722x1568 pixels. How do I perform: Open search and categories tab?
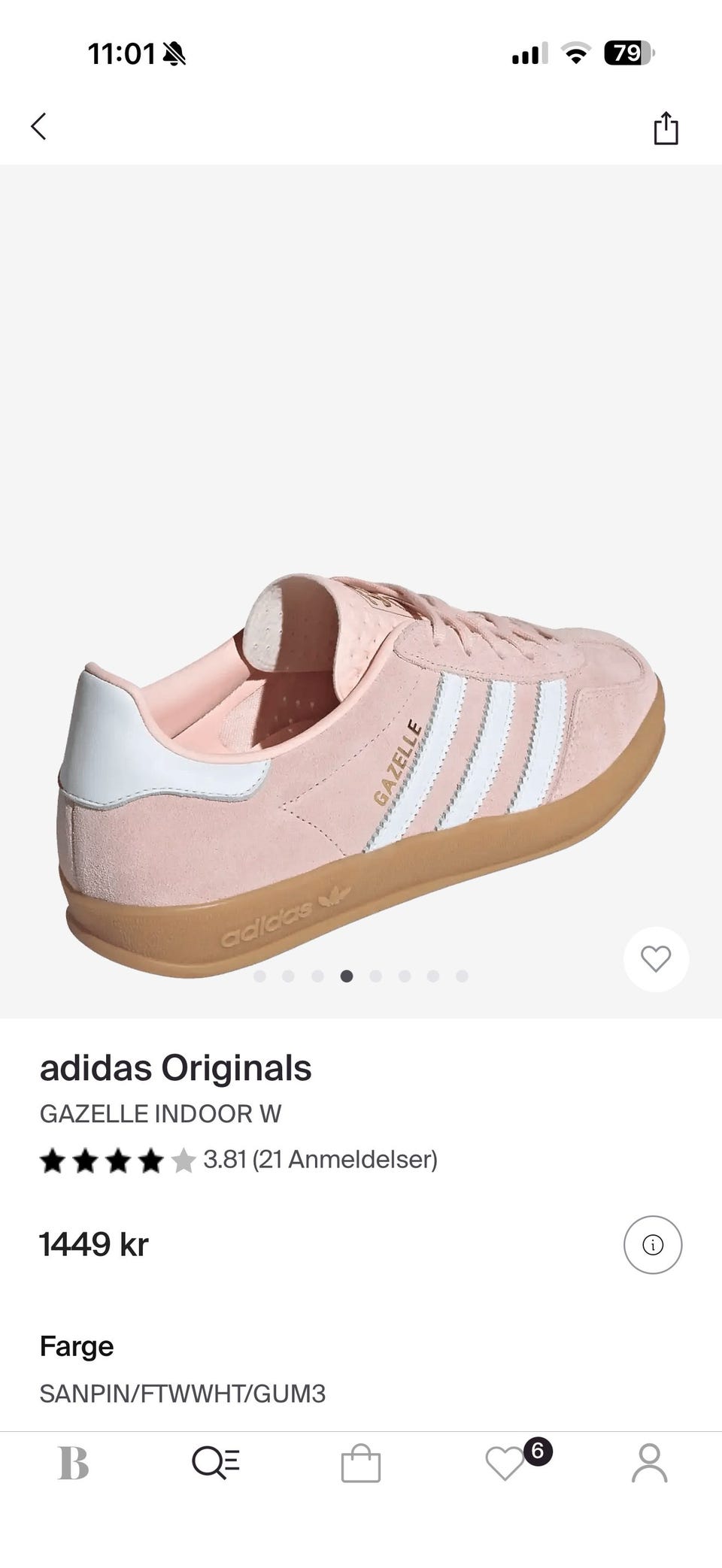216,1464
